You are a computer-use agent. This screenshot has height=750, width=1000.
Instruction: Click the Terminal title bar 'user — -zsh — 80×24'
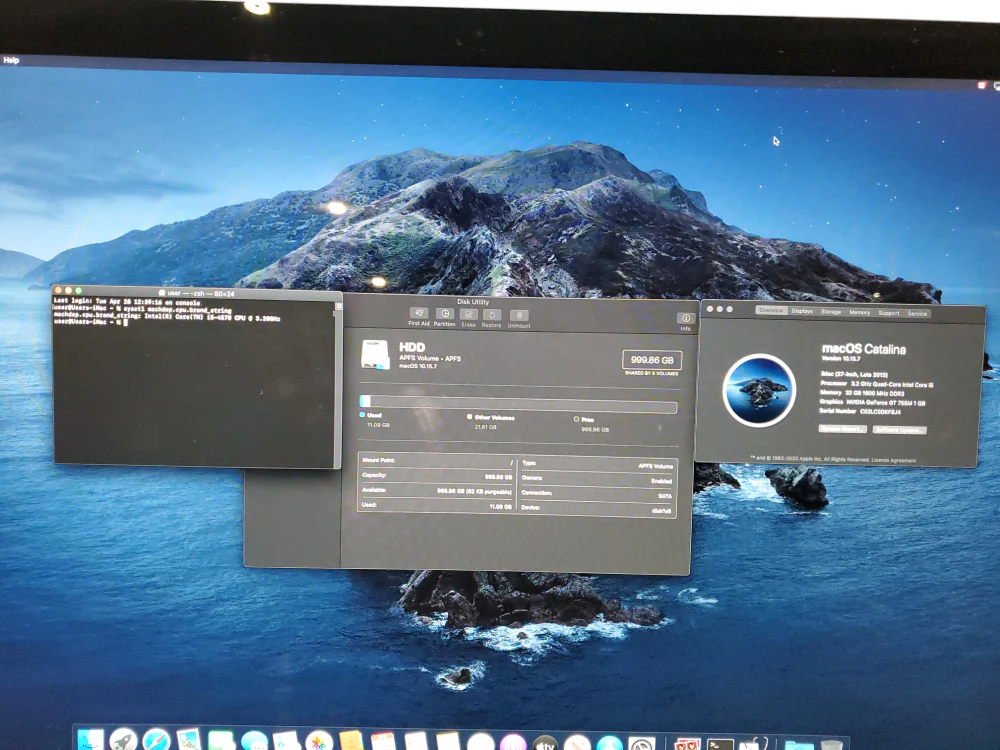click(x=198, y=293)
